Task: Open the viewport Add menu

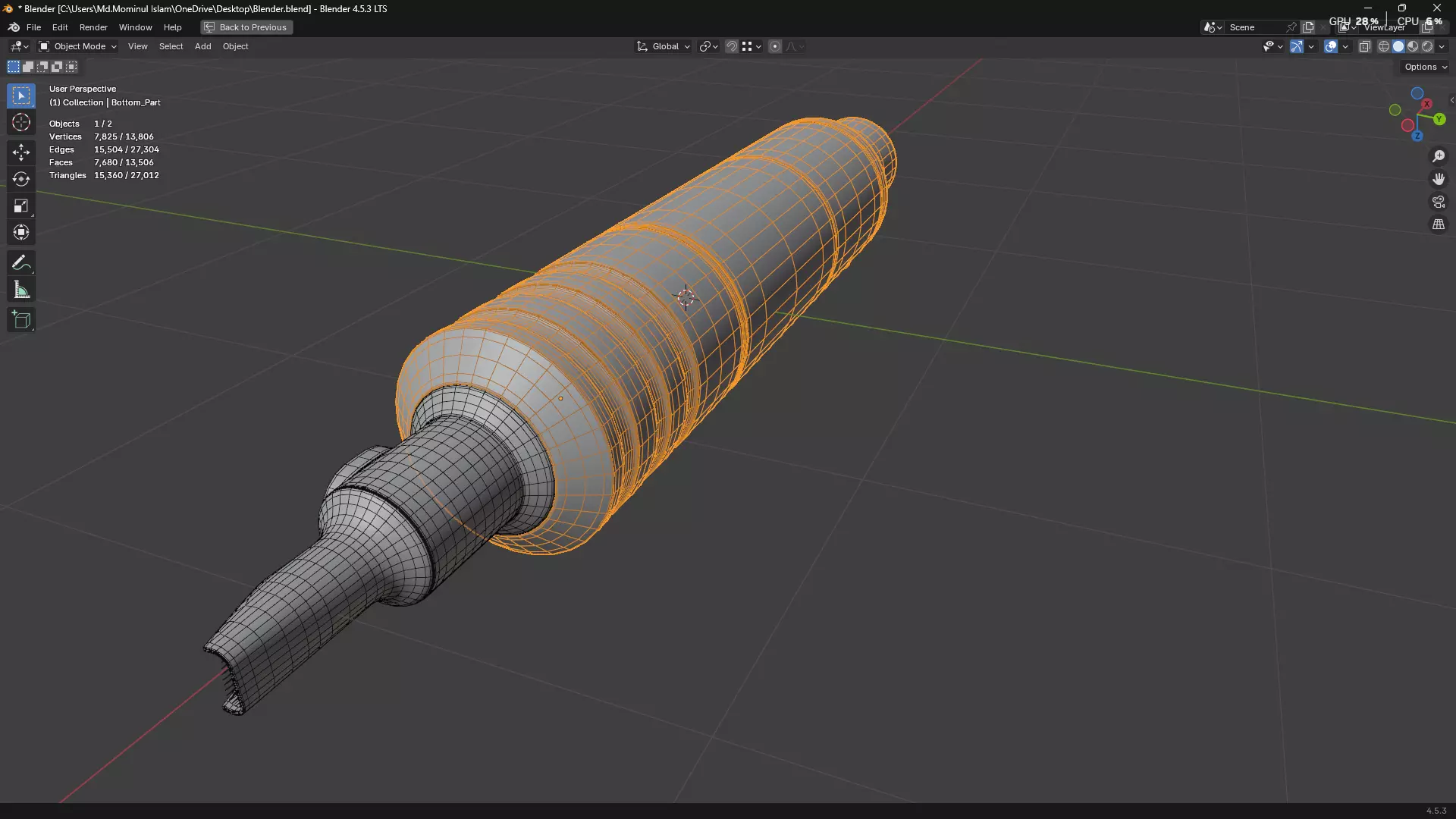Action: click(202, 46)
